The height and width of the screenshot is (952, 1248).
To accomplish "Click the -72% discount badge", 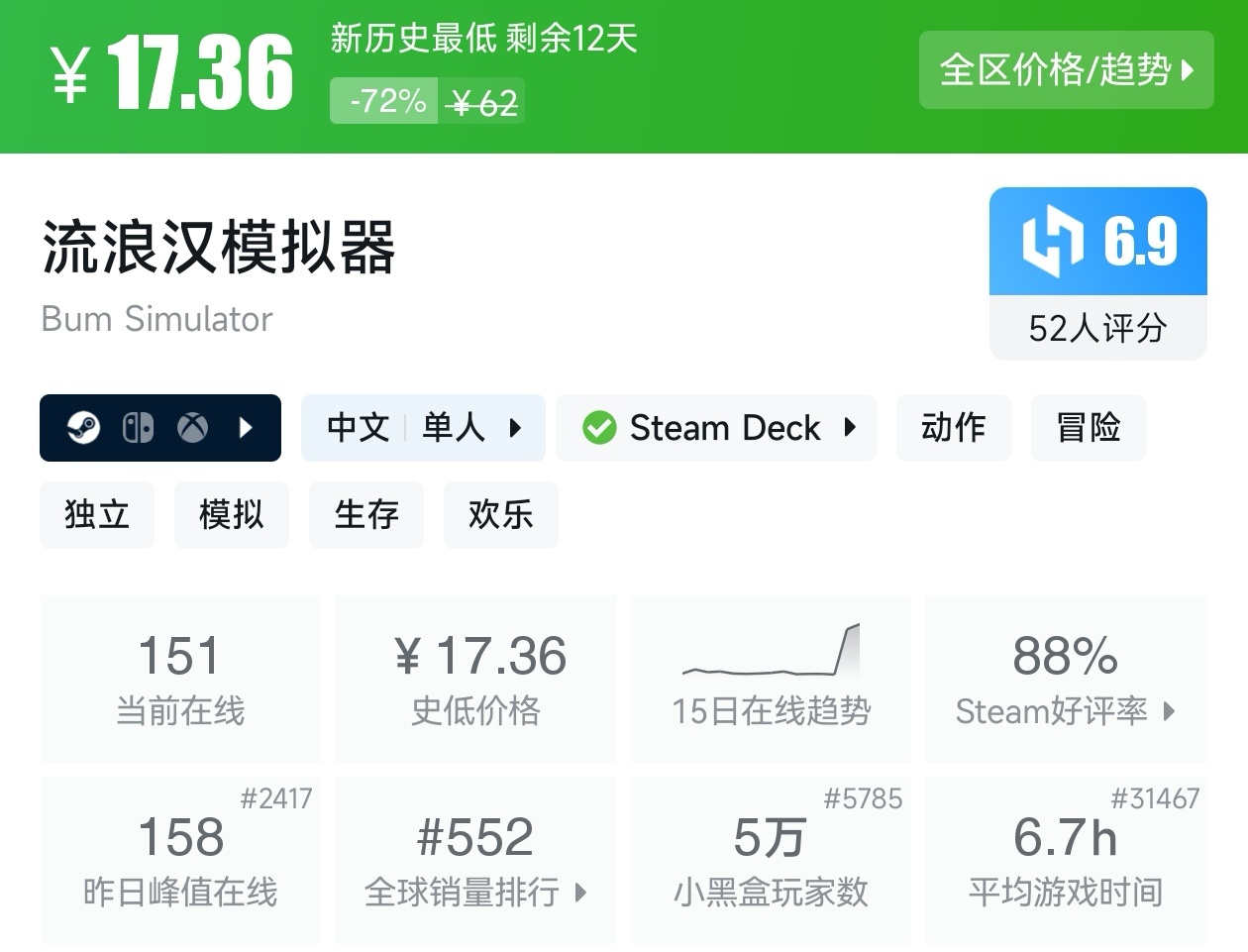I will tap(384, 101).
